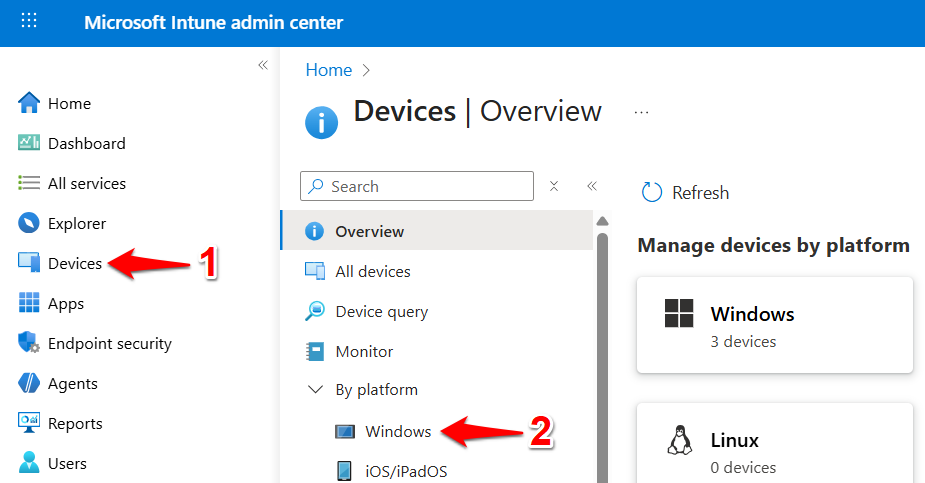Click the Explorer compass icon
Screen dimensions: 925x483
[x=29, y=223]
